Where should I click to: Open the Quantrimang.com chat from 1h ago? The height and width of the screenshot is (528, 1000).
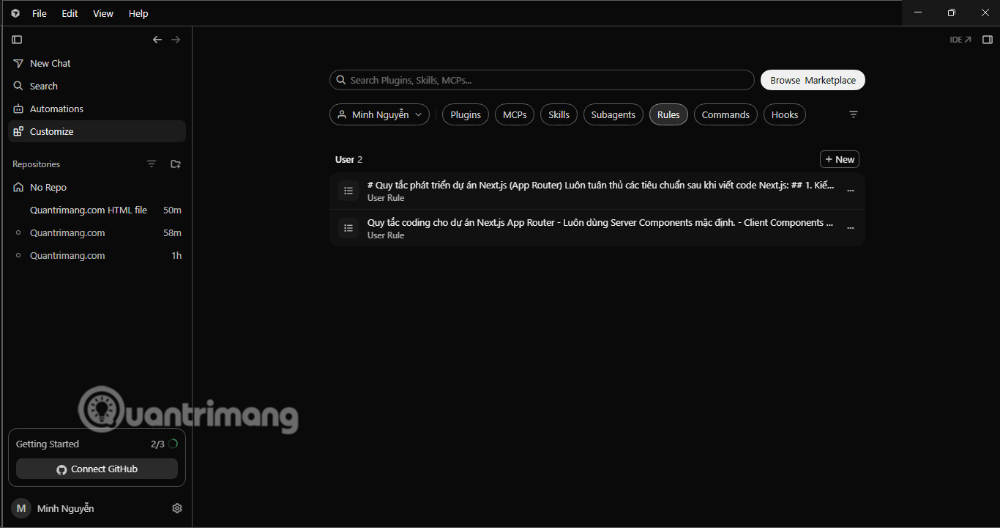coord(97,256)
